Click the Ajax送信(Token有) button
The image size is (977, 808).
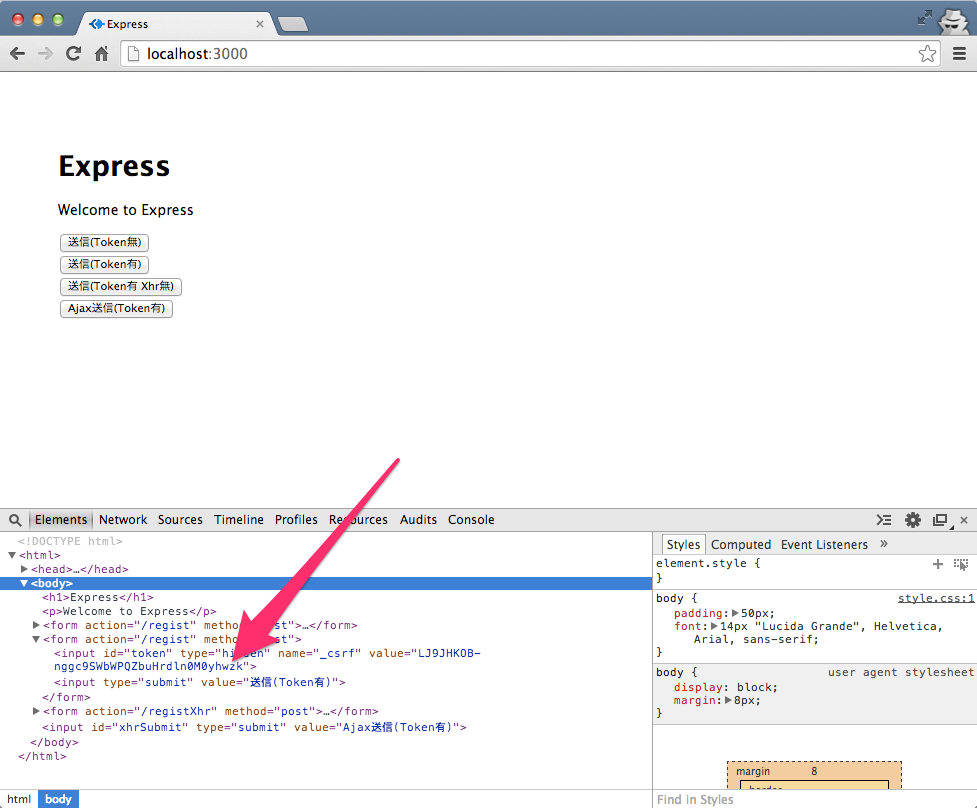click(x=117, y=308)
